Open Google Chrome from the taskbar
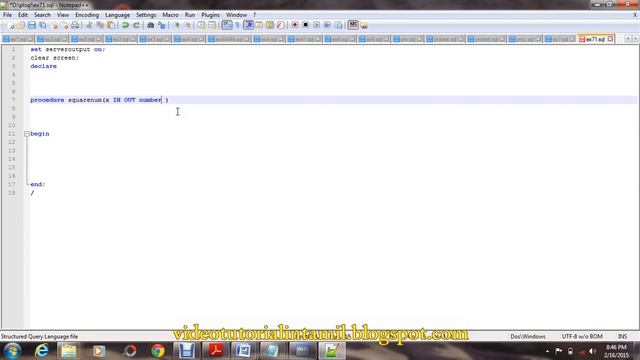 [x=158, y=351]
